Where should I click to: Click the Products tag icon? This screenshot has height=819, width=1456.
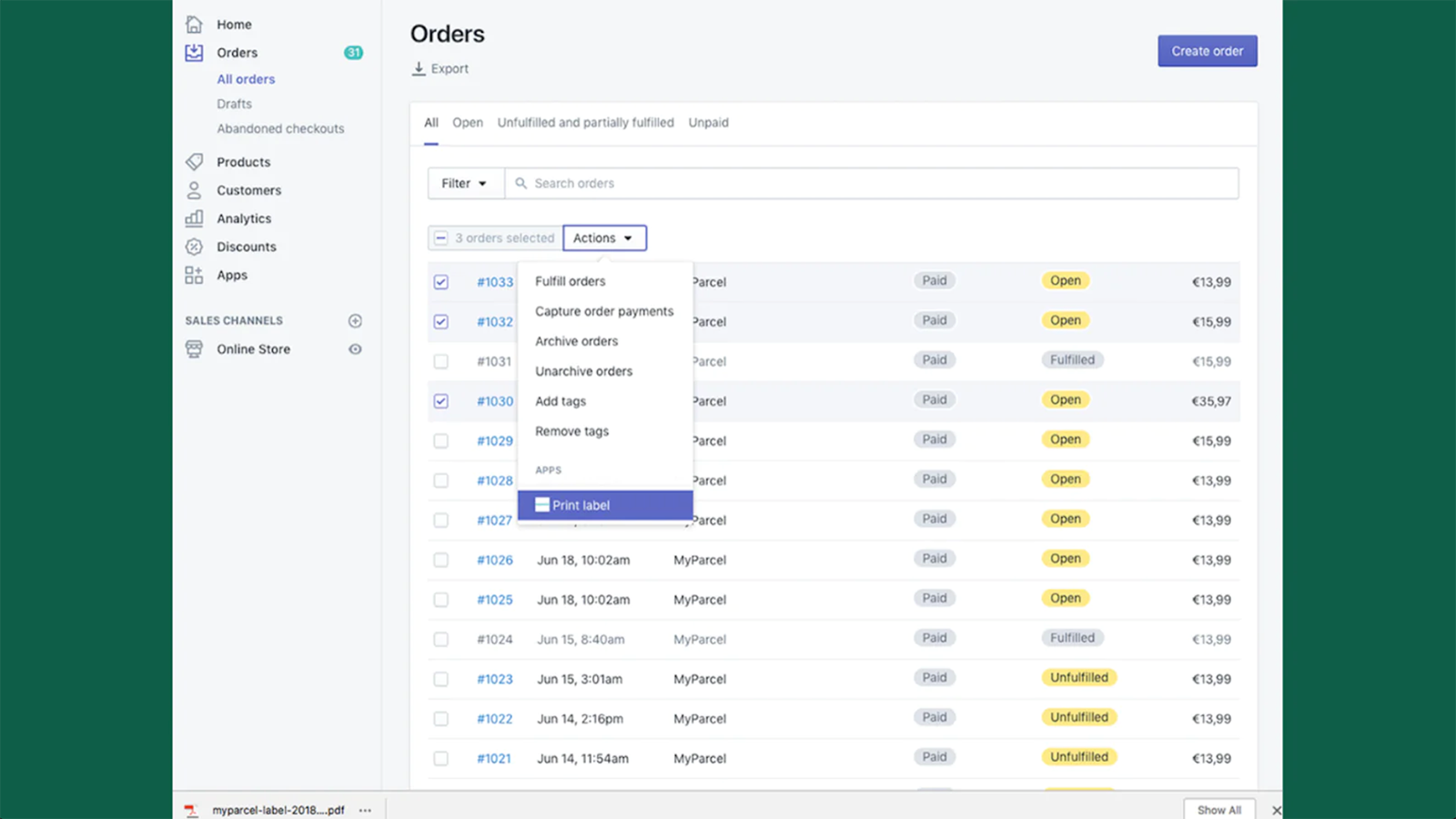point(194,162)
